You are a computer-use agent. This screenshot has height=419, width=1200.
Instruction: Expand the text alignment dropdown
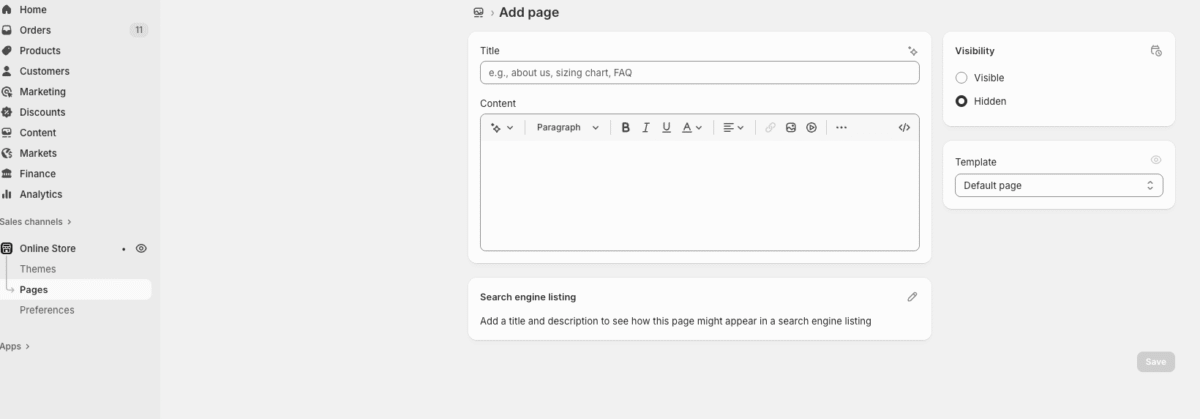click(733, 128)
